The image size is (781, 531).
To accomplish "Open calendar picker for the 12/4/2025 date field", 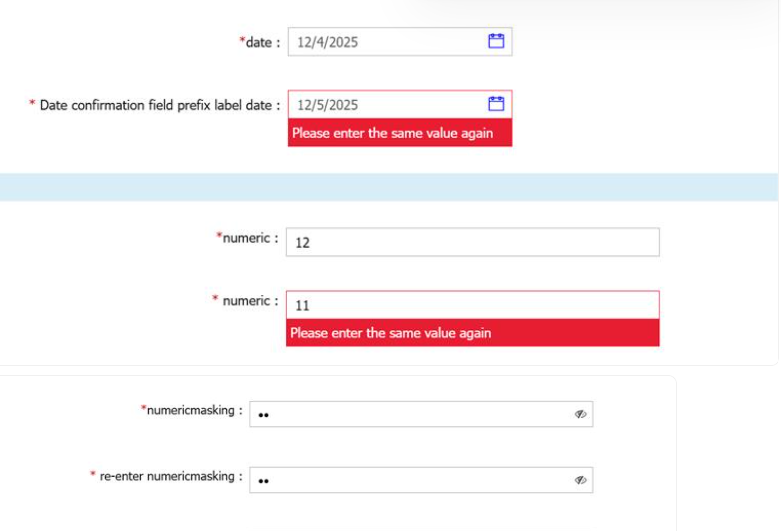I will (495, 41).
